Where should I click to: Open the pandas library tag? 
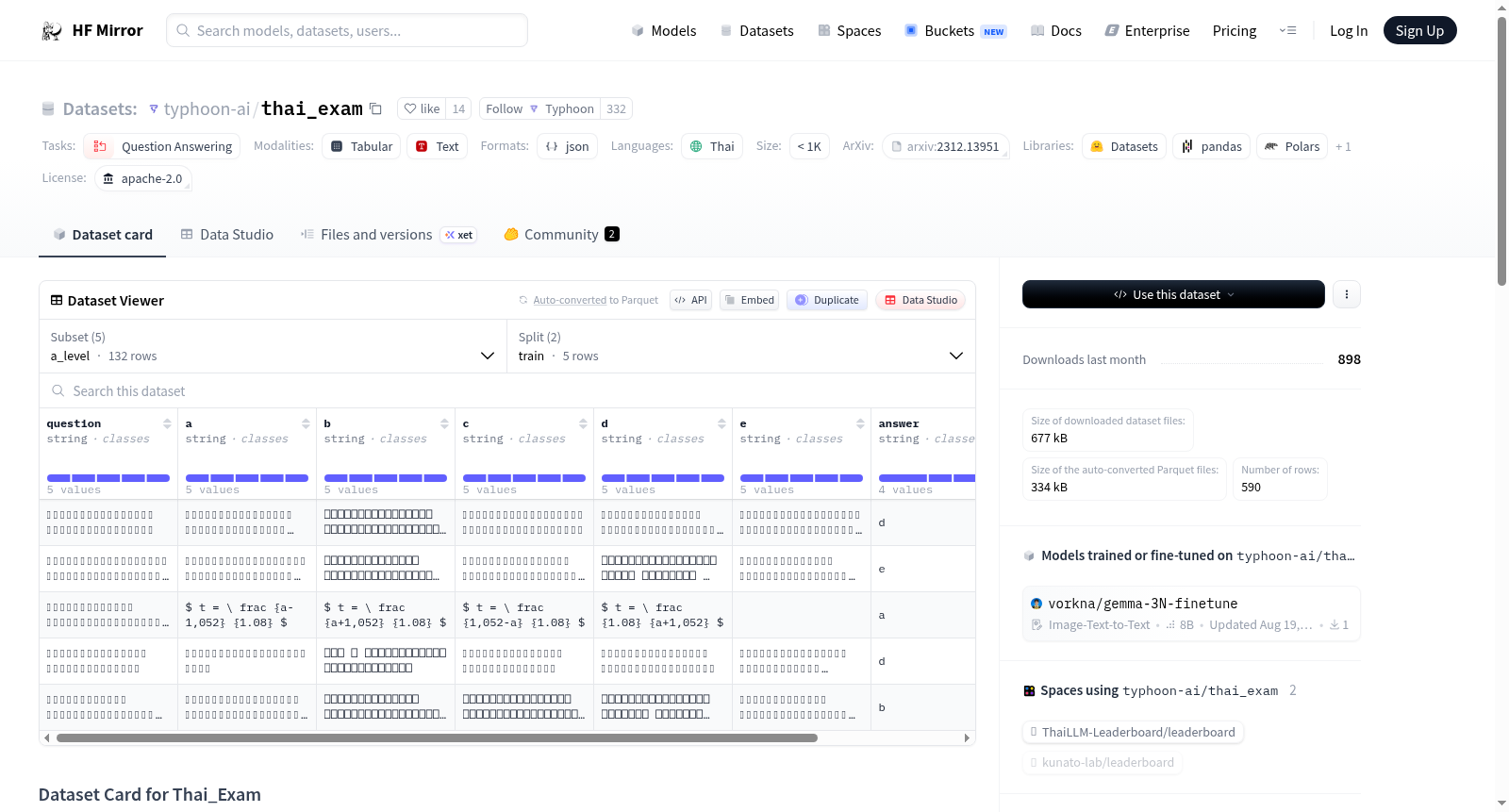coord(1212,146)
